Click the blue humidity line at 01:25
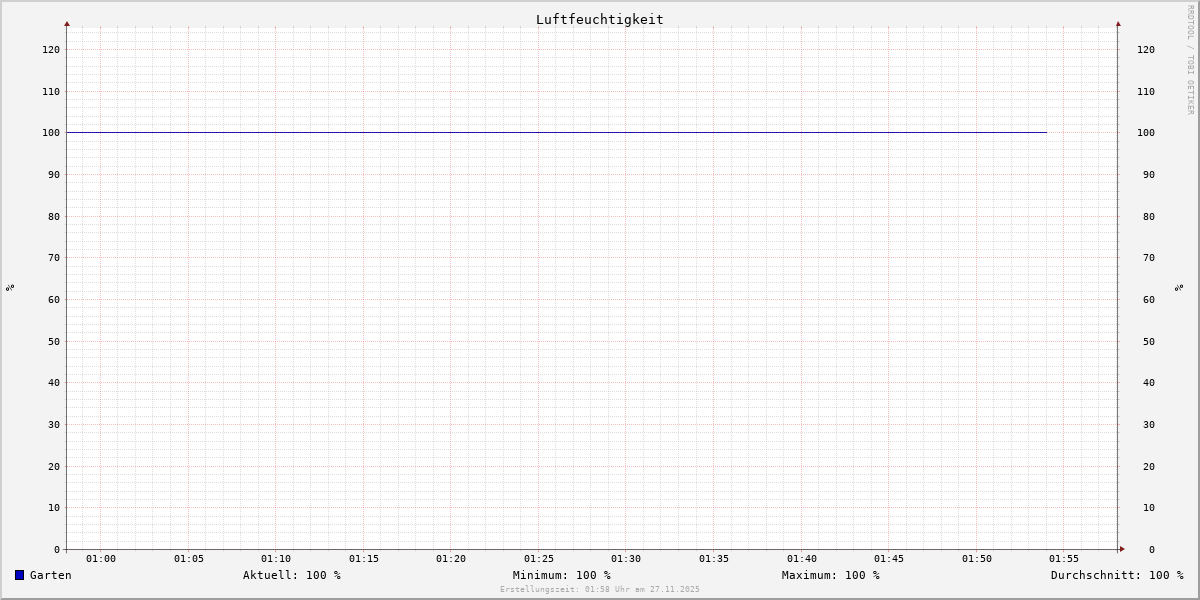The image size is (1200, 600). click(539, 132)
